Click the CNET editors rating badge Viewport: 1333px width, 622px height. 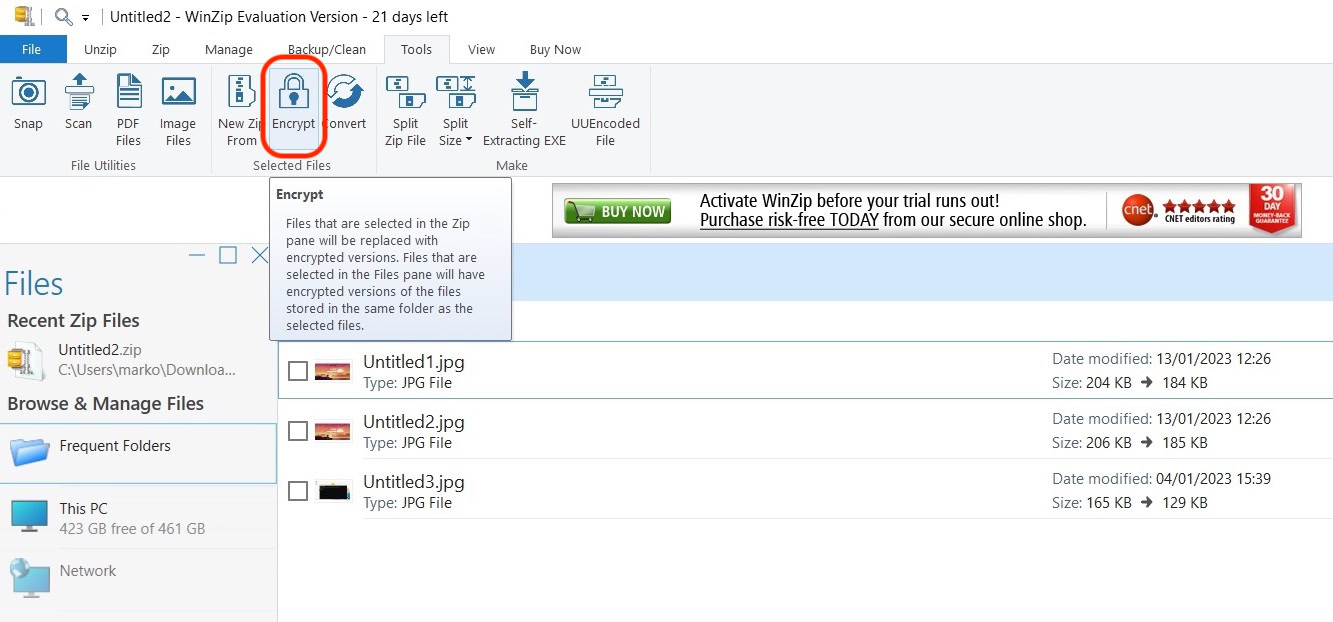[x=1179, y=210]
